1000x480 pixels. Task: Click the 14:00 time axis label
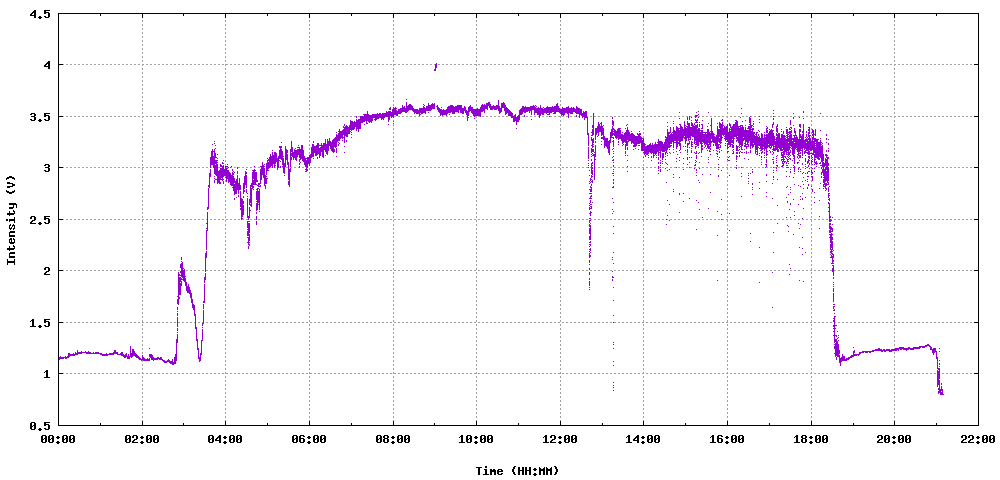643,439
